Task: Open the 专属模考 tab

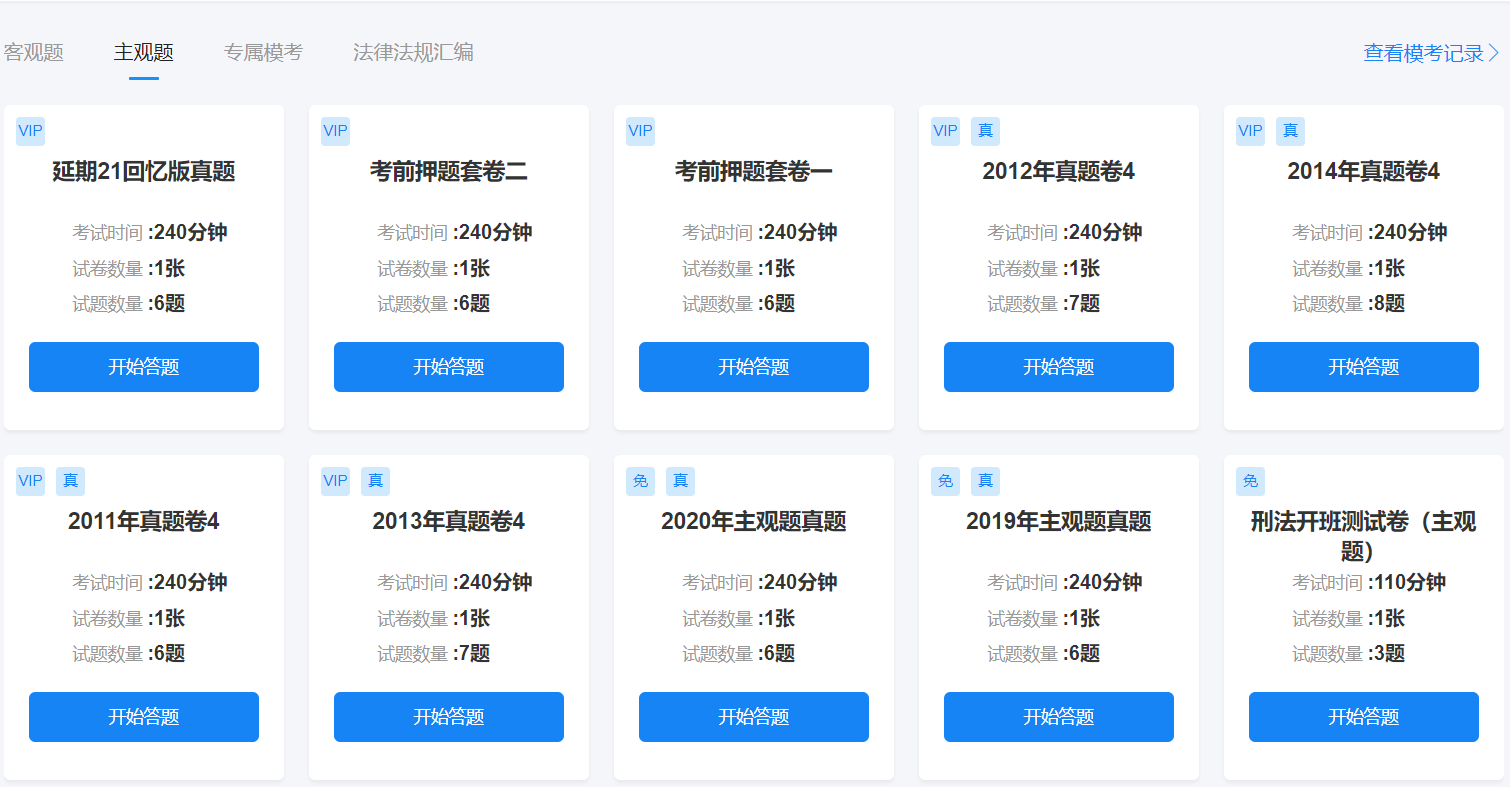Action: [x=263, y=53]
